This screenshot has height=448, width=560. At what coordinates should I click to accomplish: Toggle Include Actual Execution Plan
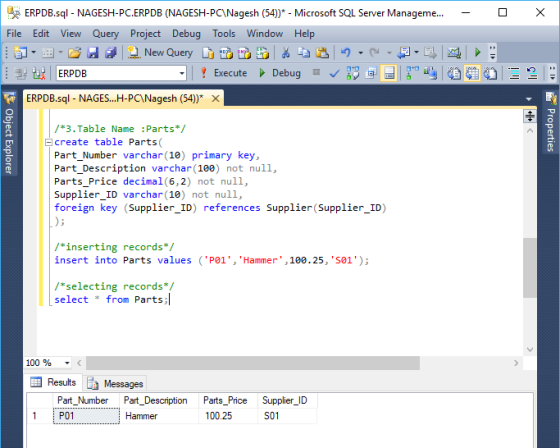click(412, 73)
